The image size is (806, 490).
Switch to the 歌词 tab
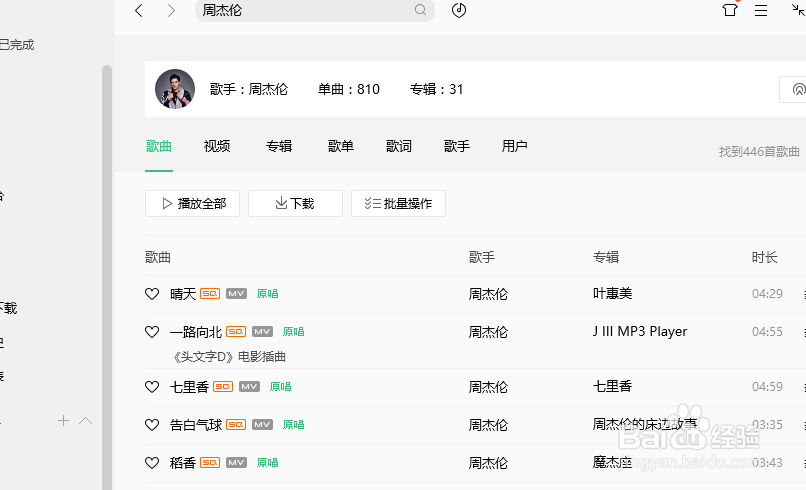click(x=399, y=146)
